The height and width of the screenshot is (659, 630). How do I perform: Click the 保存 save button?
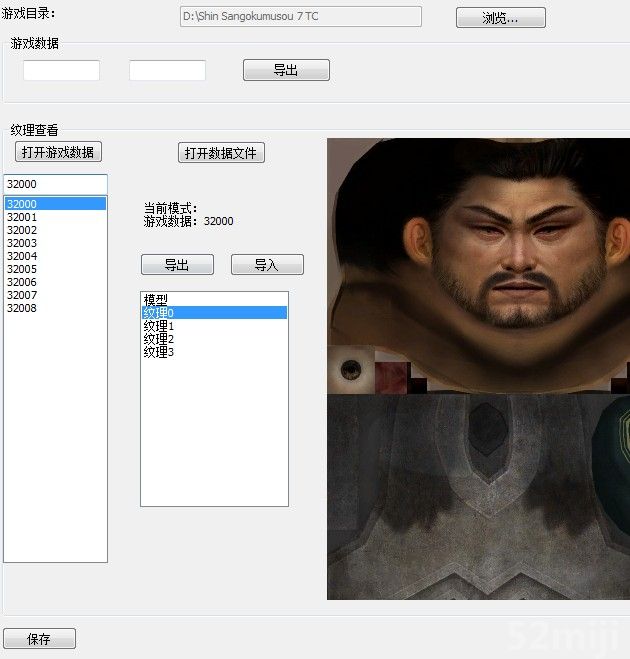(39, 639)
